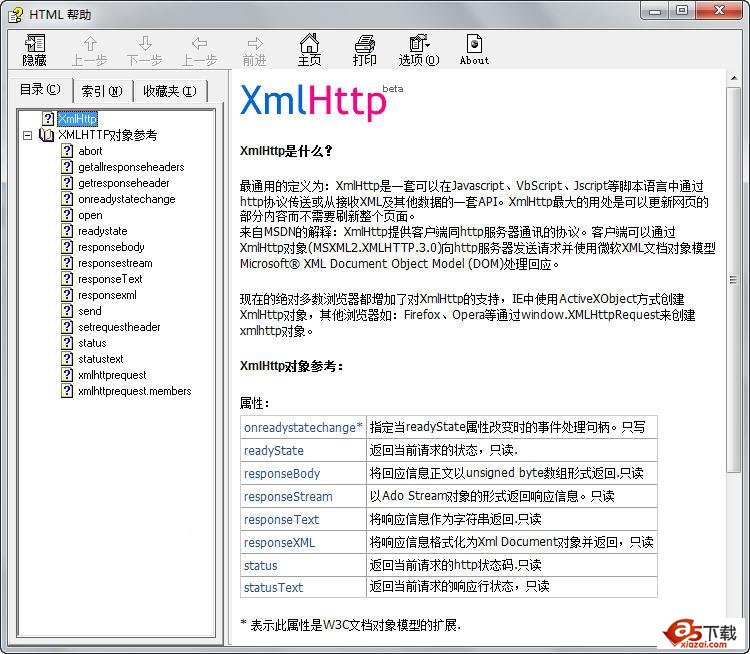Open the xmlhttprequest.members topic

point(134,391)
